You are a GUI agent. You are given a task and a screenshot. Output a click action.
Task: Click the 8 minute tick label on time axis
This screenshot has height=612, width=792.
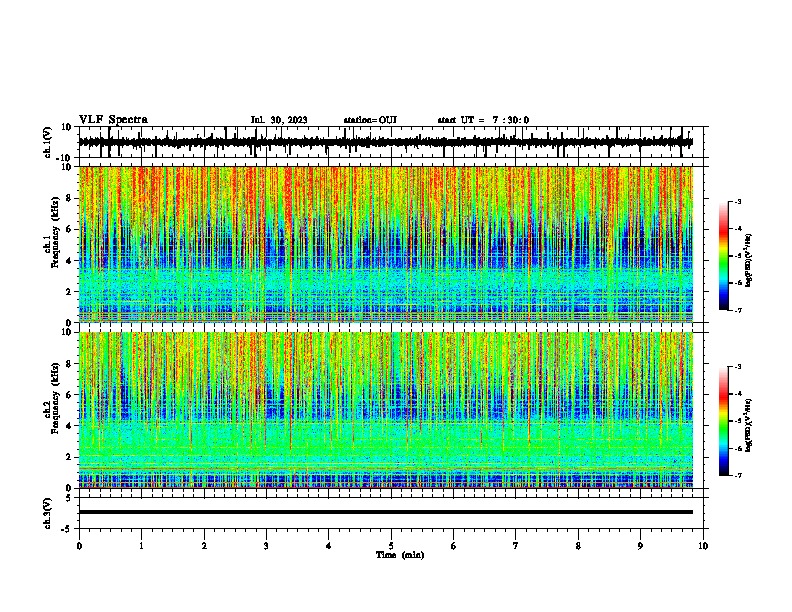tap(578, 546)
